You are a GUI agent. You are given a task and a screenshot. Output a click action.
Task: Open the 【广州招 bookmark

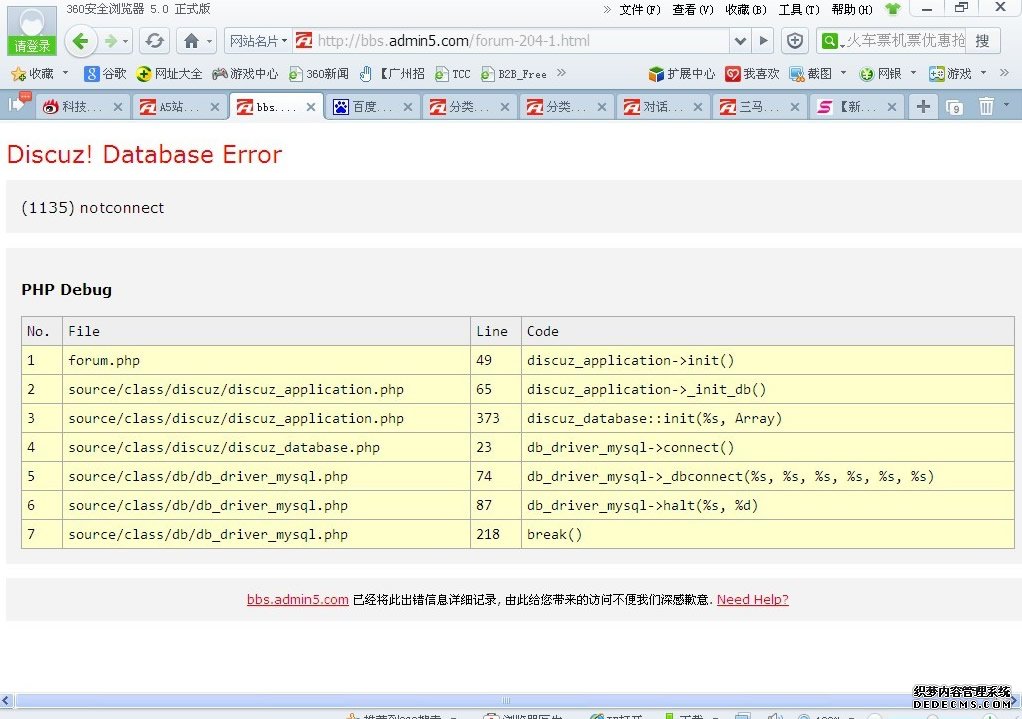tap(392, 74)
